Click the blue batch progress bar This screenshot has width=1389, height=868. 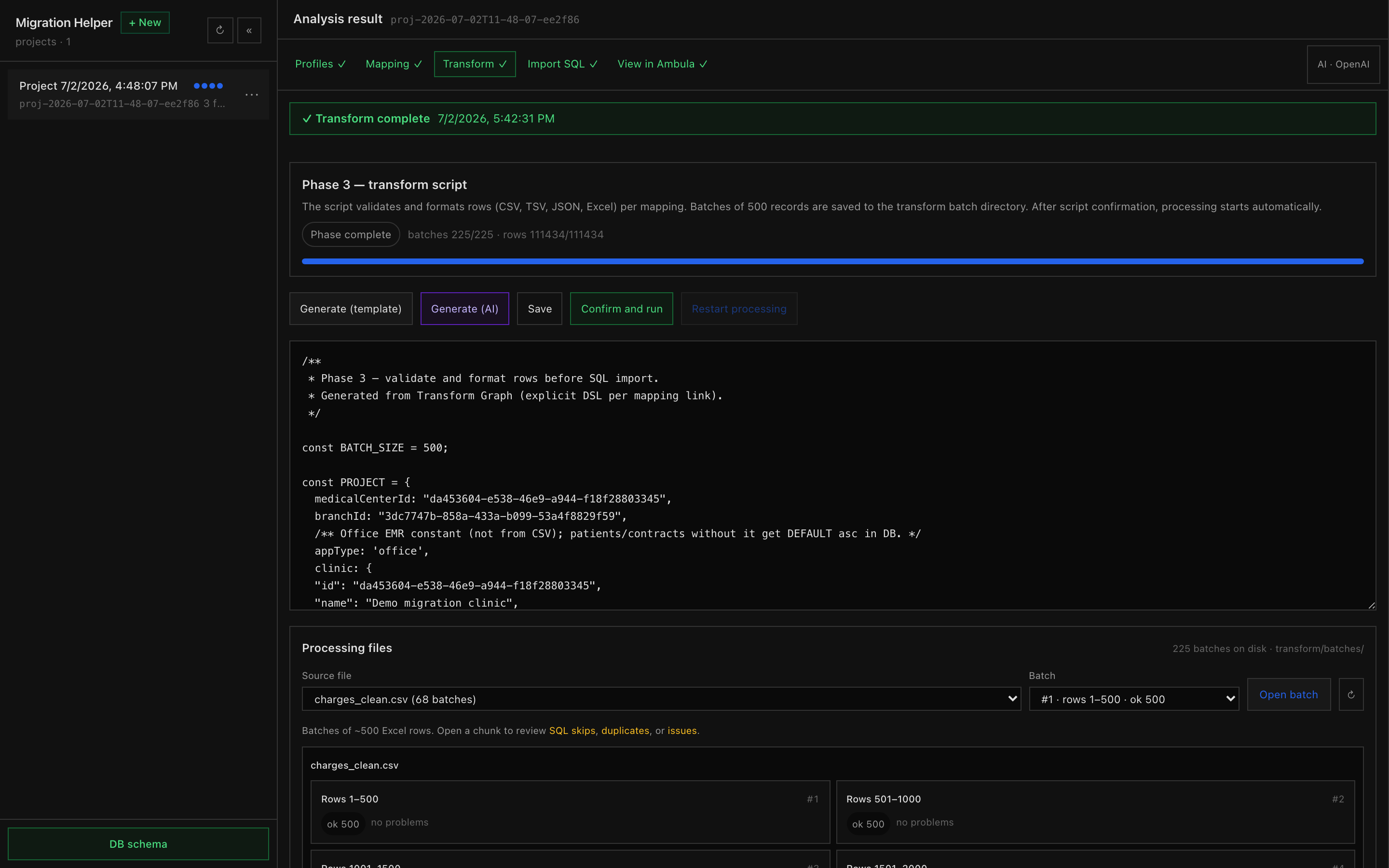click(x=832, y=261)
